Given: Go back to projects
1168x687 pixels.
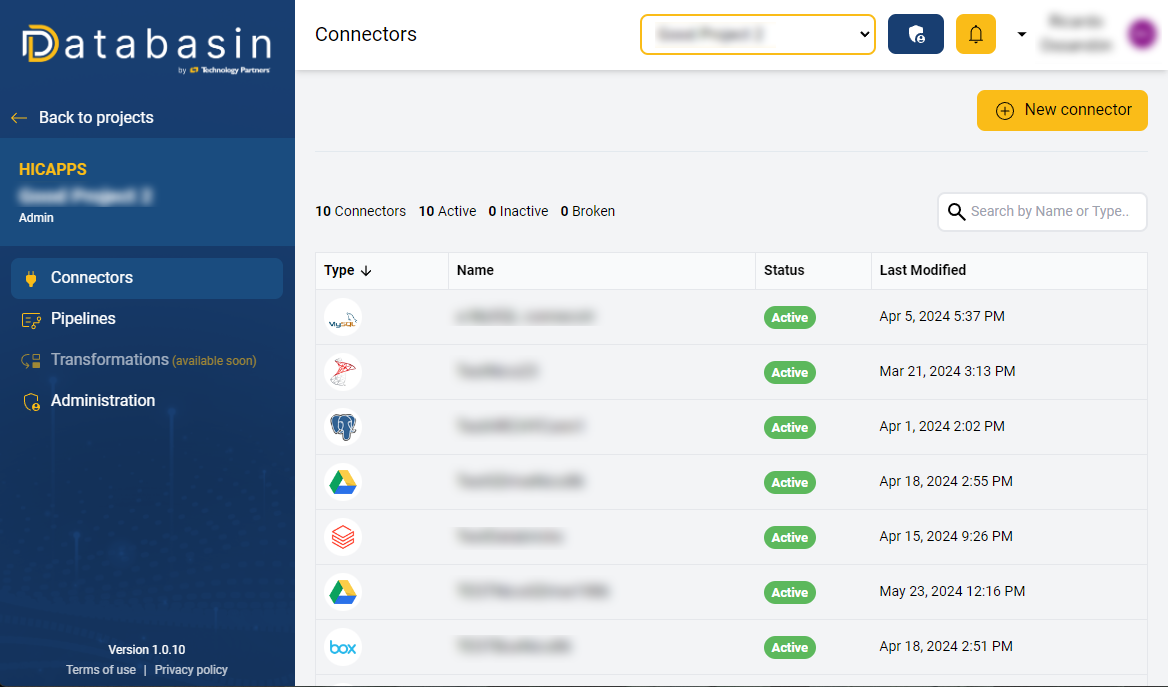Looking at the screenshot, I should [95, 118].
